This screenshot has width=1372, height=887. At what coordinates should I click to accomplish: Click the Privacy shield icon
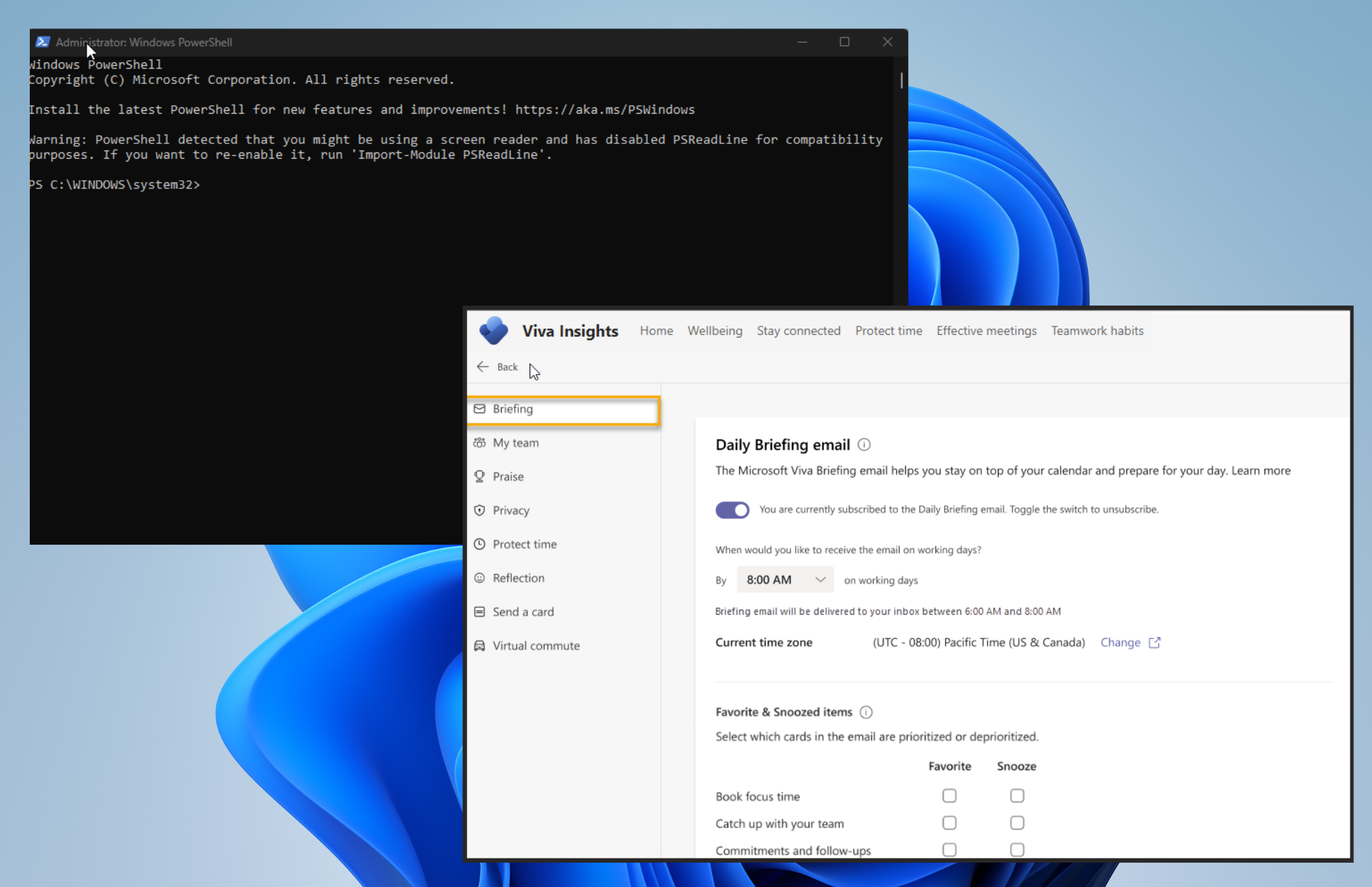(x=480, y=510)
